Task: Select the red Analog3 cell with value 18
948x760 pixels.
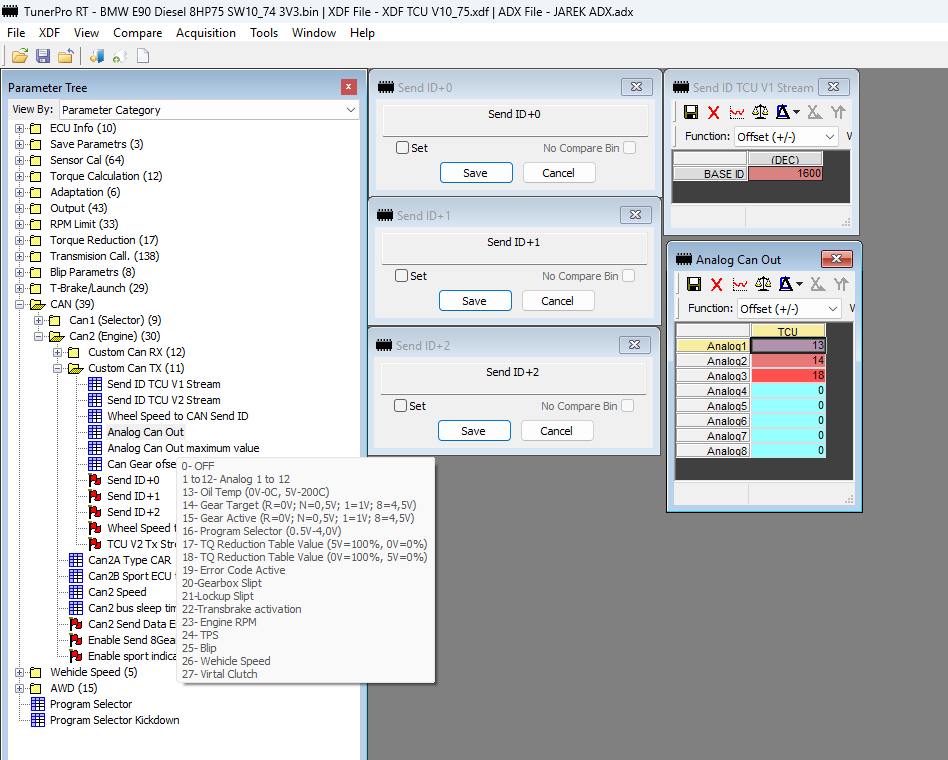Action: pos(787,376)
